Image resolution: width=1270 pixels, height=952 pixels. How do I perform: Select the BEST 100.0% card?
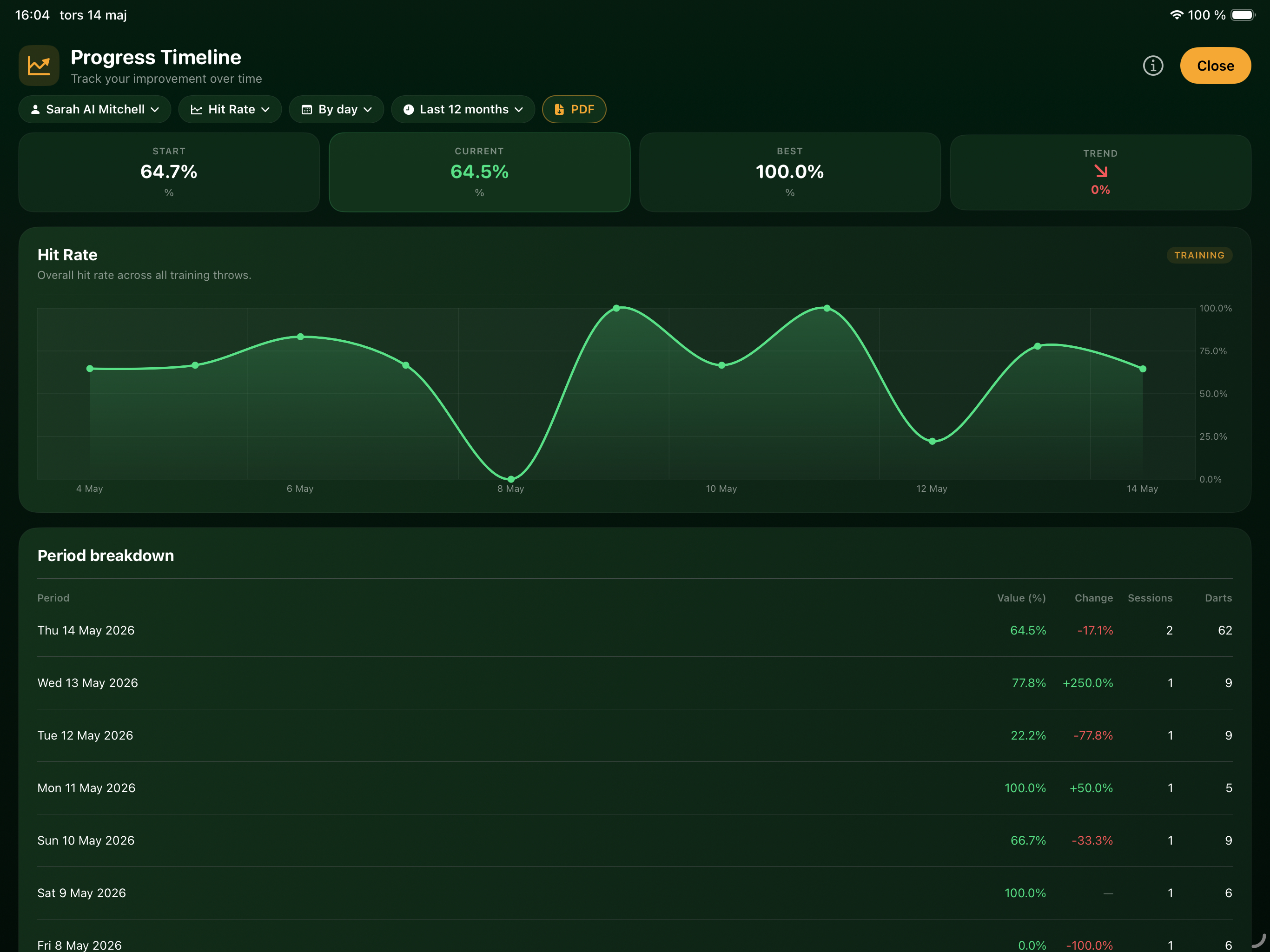click(790, 172)
